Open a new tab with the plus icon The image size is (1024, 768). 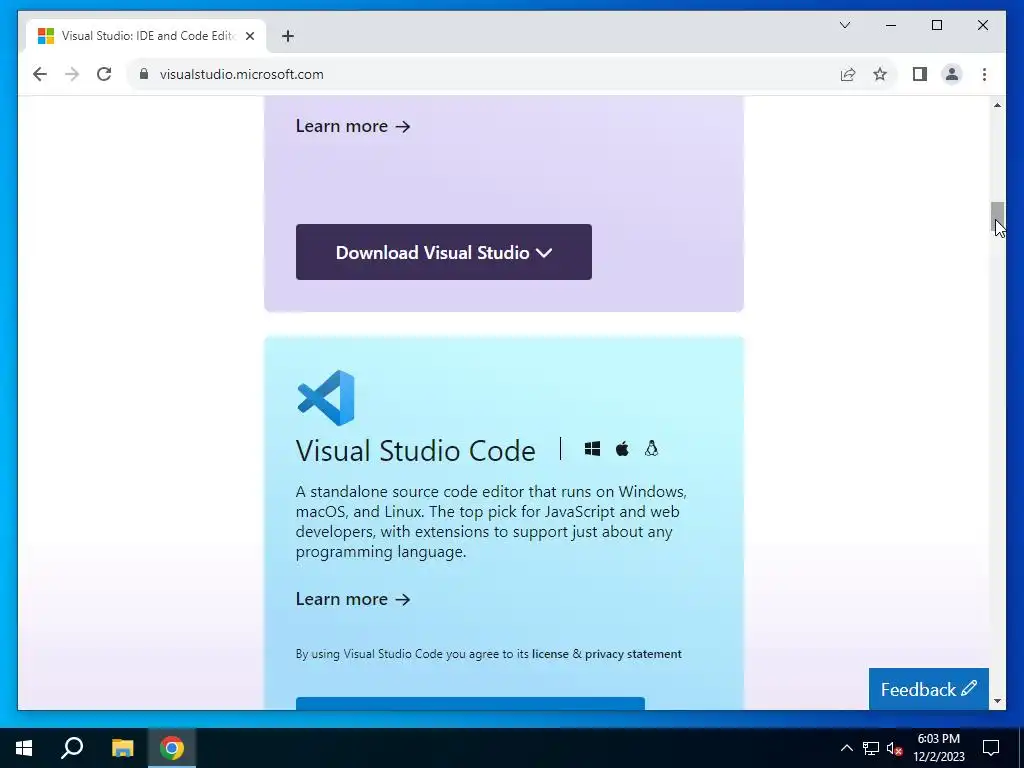288,36
